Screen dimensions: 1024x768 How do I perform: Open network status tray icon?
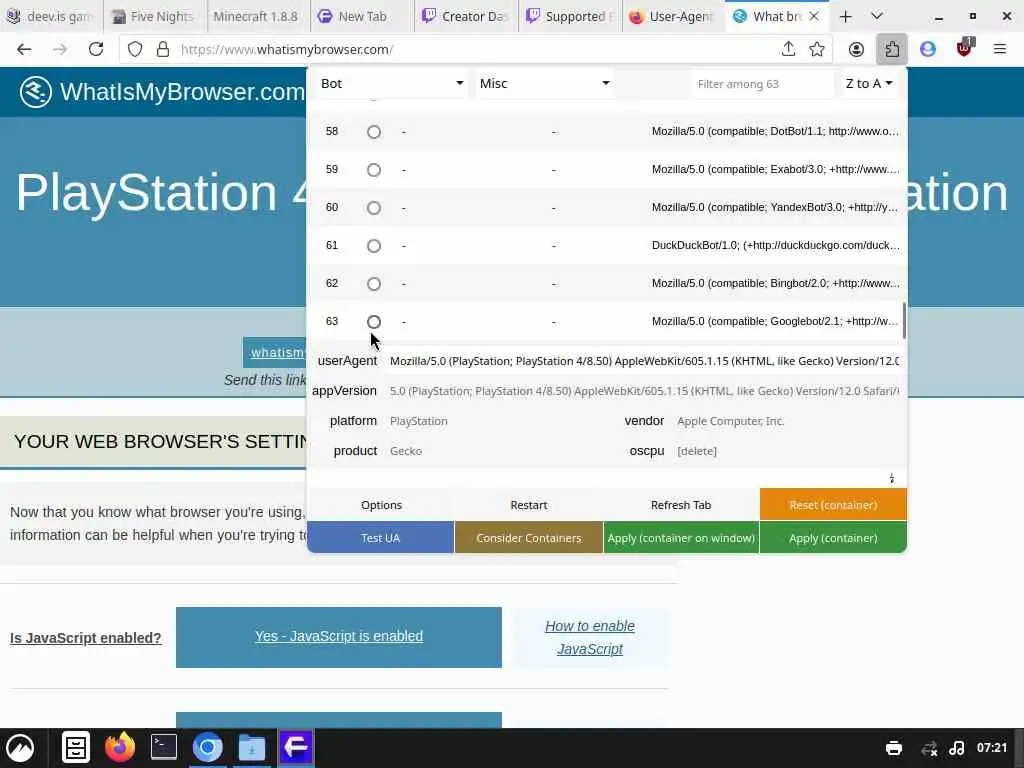(x=928, y=748)
